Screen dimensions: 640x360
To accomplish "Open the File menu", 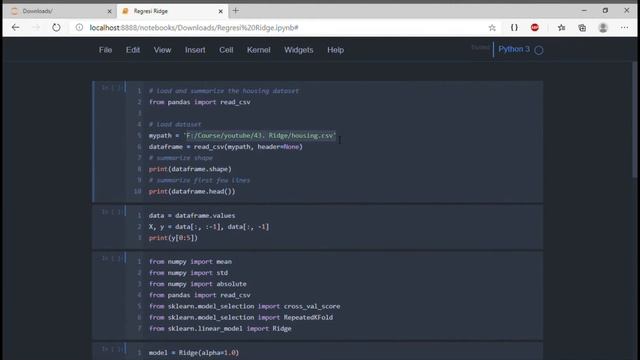I will coord(105,50).
